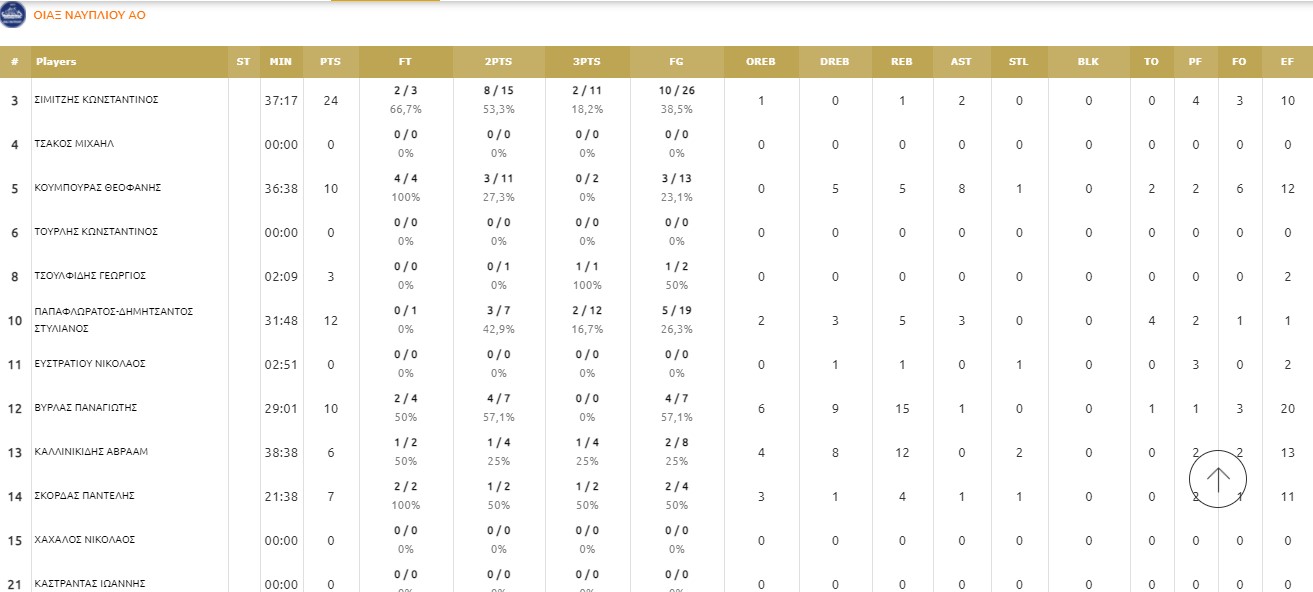
Task: Click the Players column header
Action: pos(56,62)
